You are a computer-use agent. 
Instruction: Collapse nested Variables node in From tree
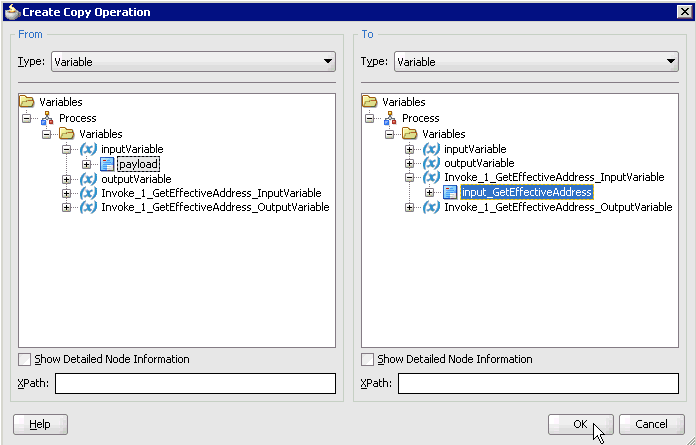tap(46, 134)
